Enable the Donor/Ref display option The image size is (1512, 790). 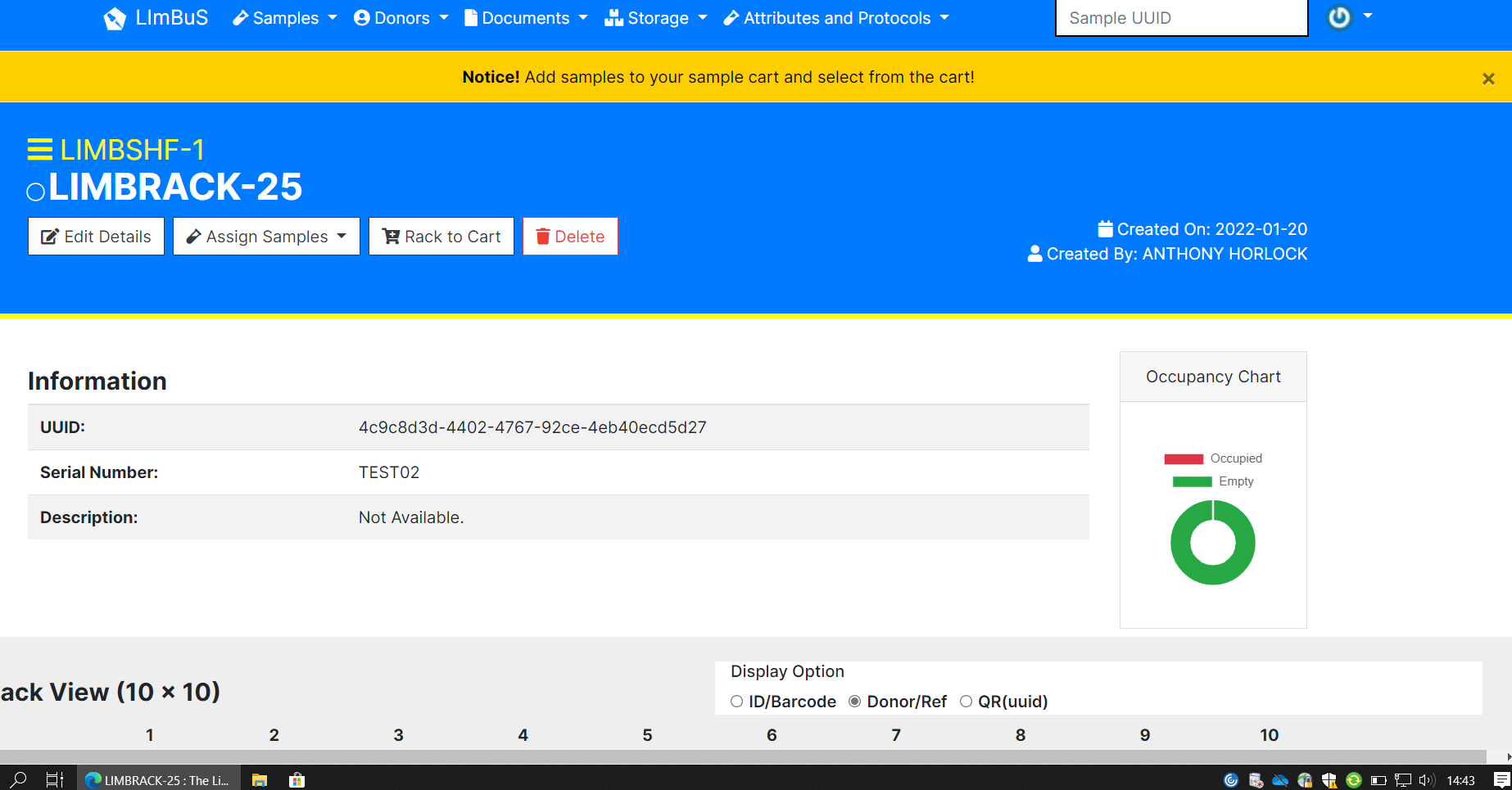(855, 702)
